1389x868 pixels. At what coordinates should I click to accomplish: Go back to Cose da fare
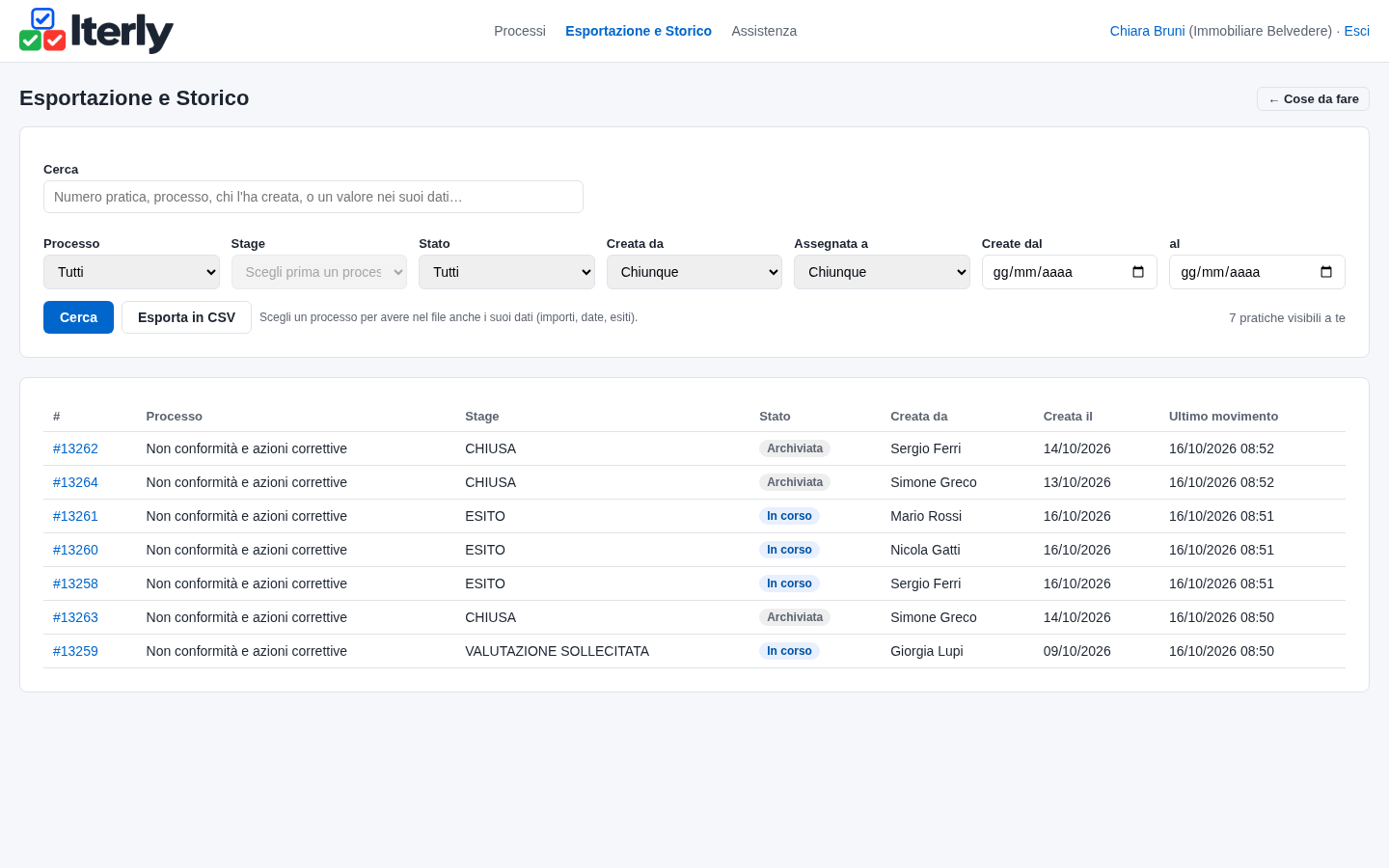(1313, 99)
